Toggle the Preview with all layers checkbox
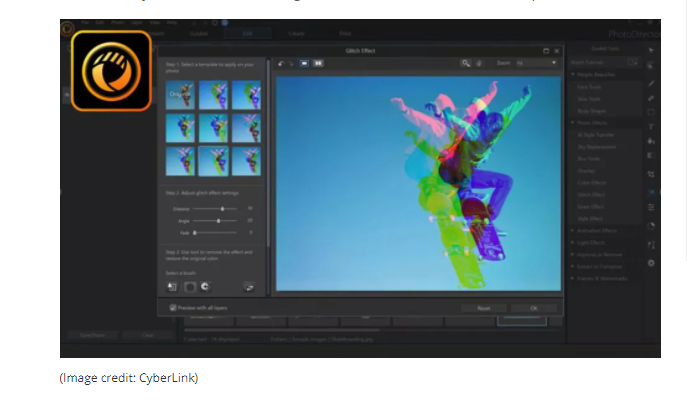This screenshot has width=687, height=415. pos(173,308)
